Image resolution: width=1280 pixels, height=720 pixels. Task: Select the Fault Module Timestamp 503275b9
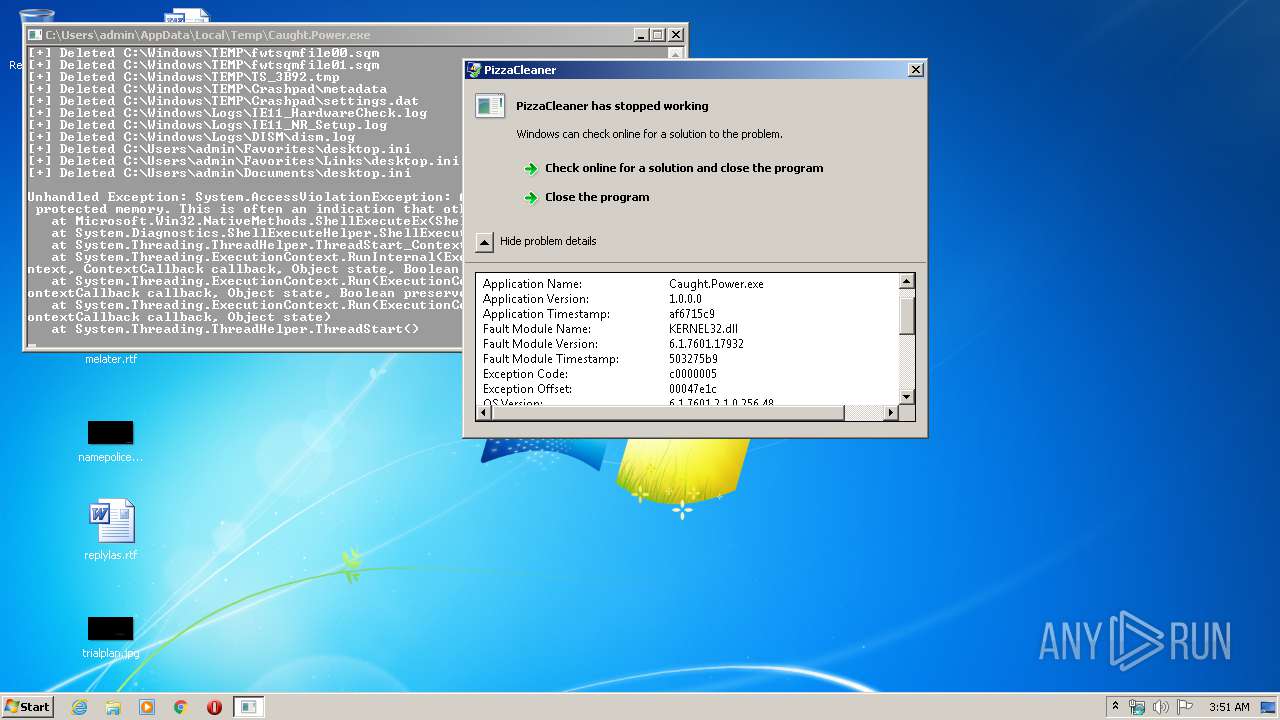(693, 359)
